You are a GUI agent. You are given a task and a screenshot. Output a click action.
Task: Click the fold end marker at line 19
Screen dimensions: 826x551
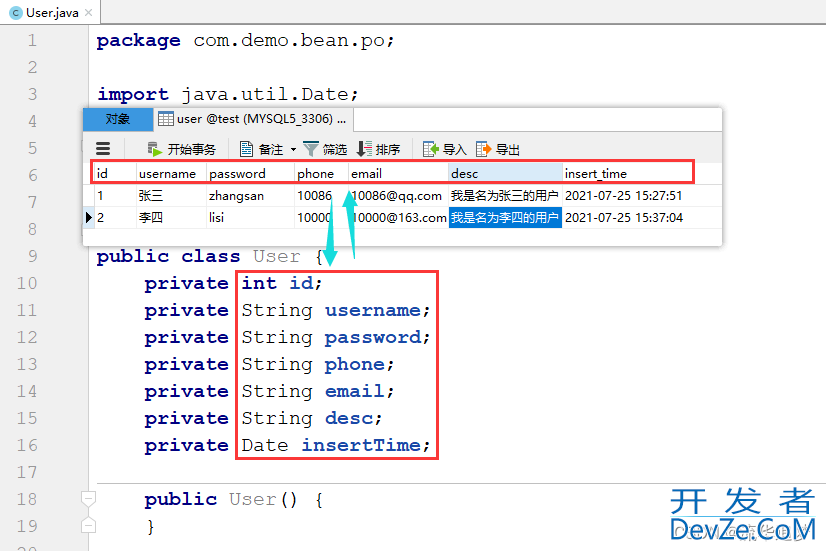pyautogui.click(x=88, y=525)
